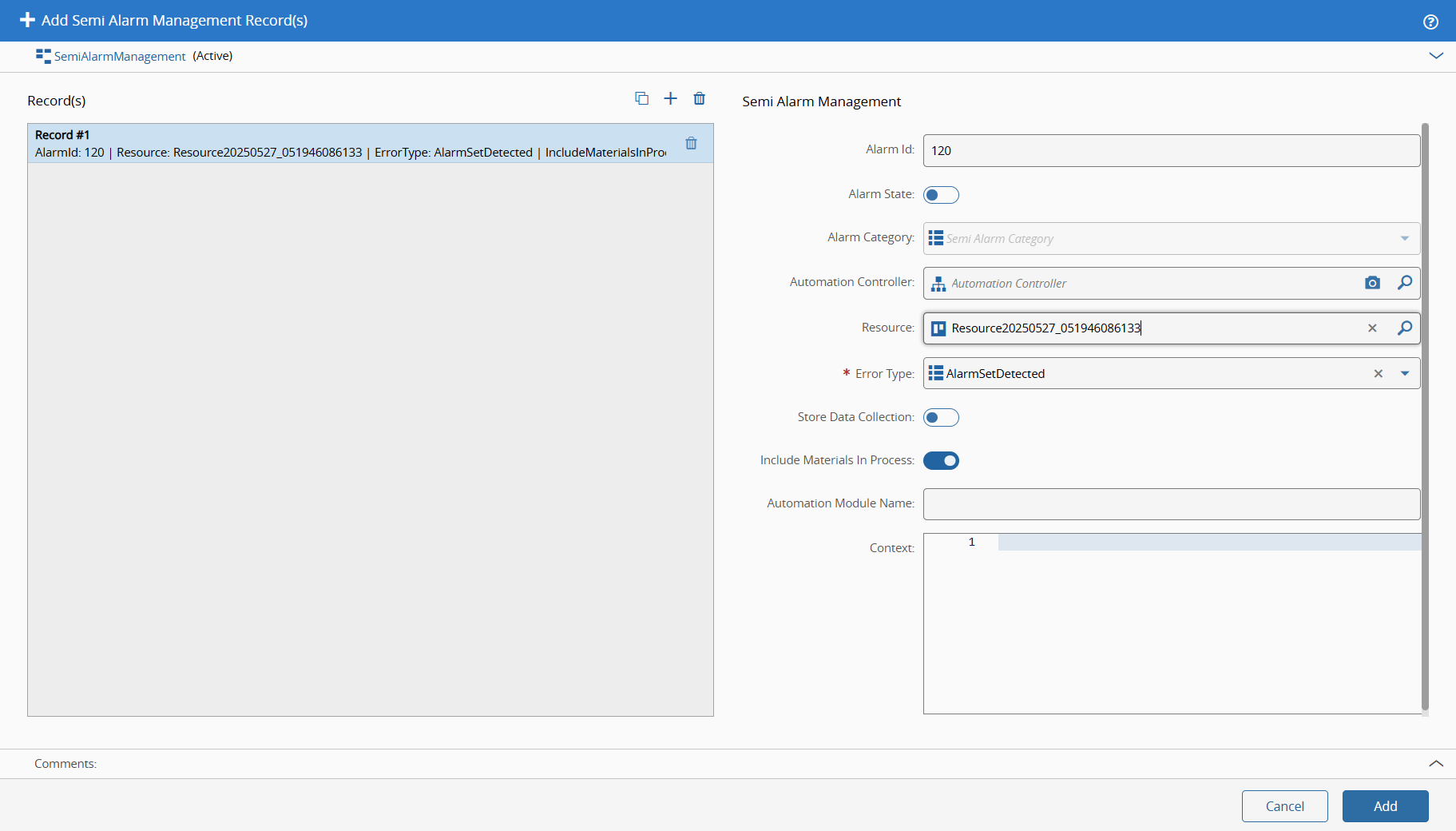Screen dimensions: 1456x831
Task: Toggle the Alarm State switch
Action: pos(941,195)
